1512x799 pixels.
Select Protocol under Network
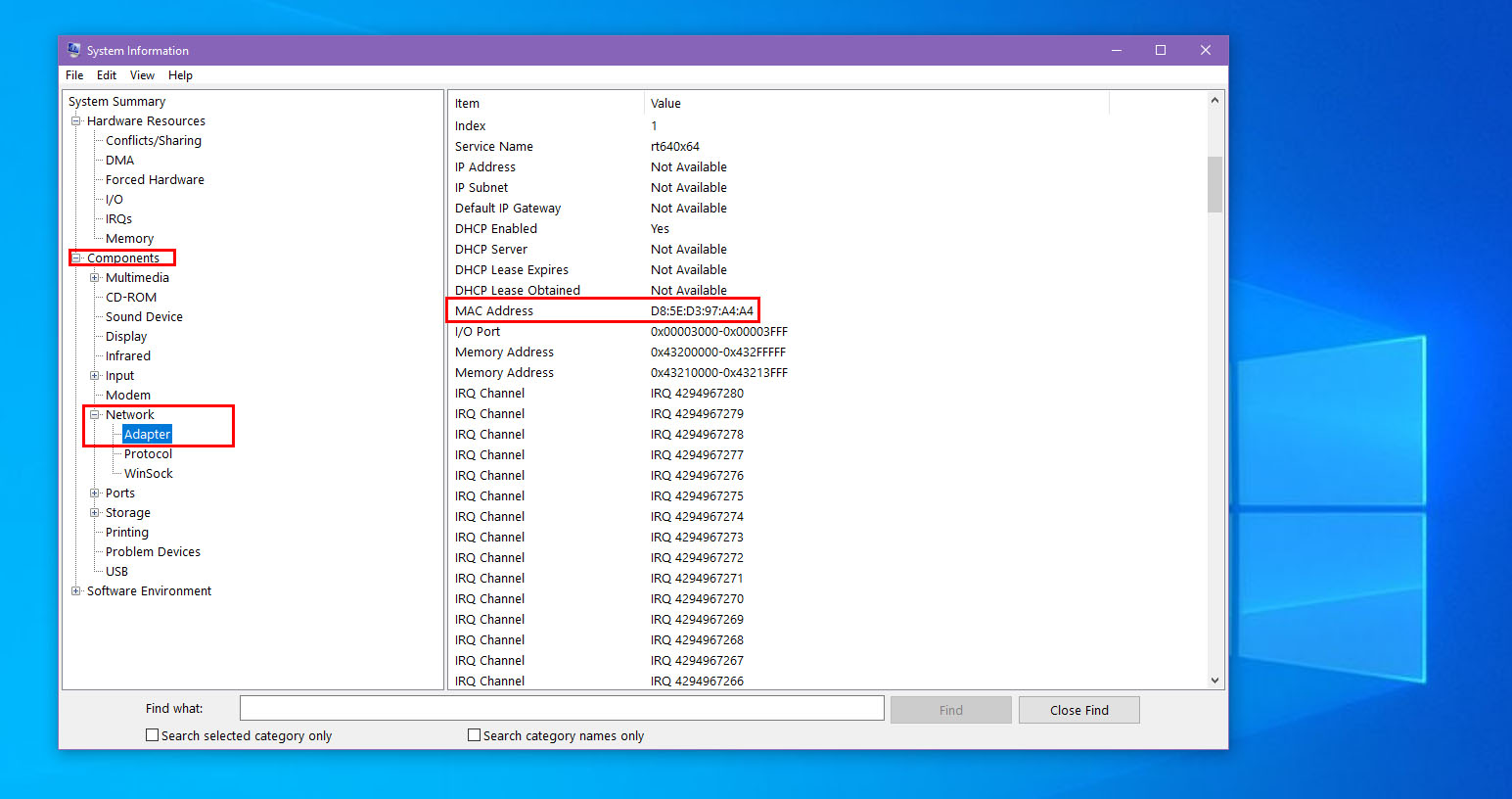(148, 454)
